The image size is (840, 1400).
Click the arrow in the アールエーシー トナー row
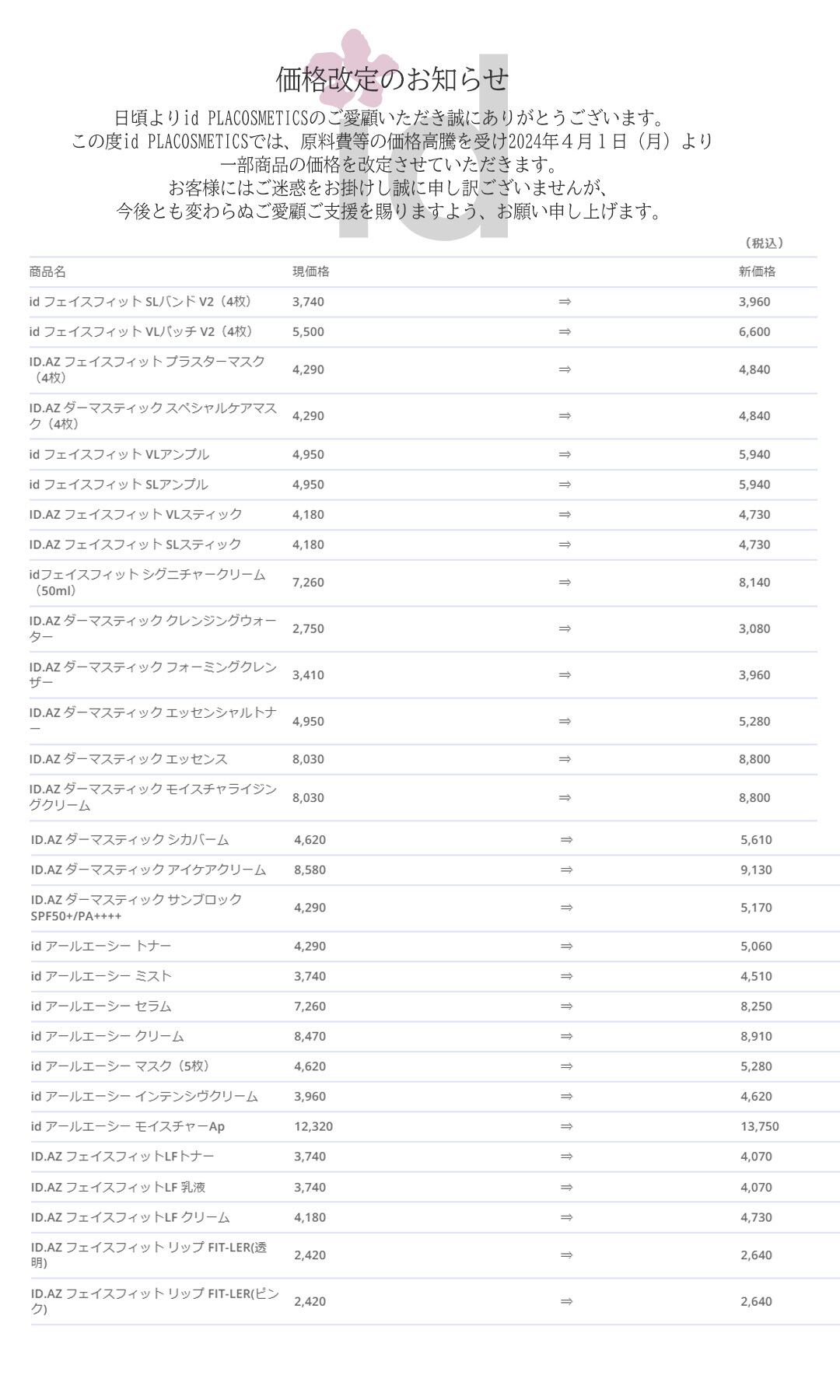click(x=566, y=947)
